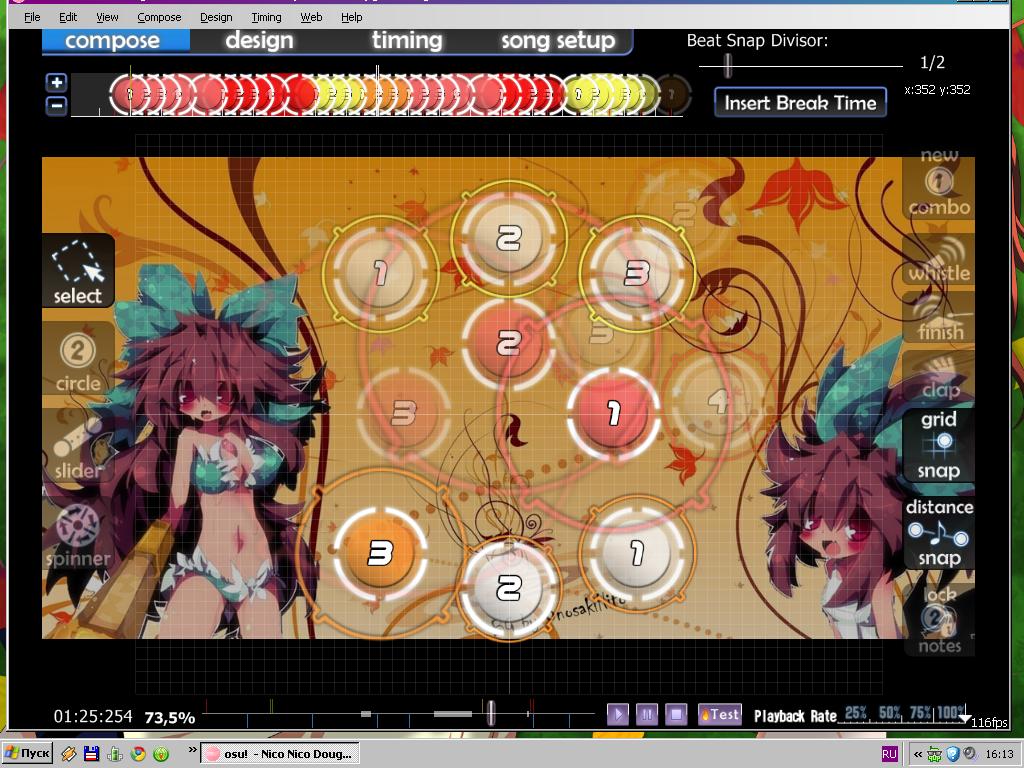The width and height of the screenshot is (1024, 768).
Task: Open the Timing menu
Action: (x=266, y=17)
